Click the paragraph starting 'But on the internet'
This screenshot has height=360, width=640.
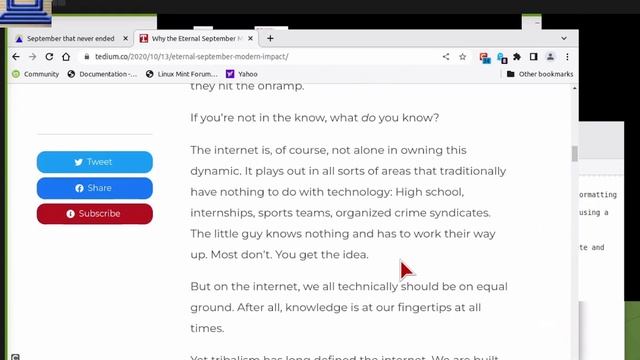349,307
